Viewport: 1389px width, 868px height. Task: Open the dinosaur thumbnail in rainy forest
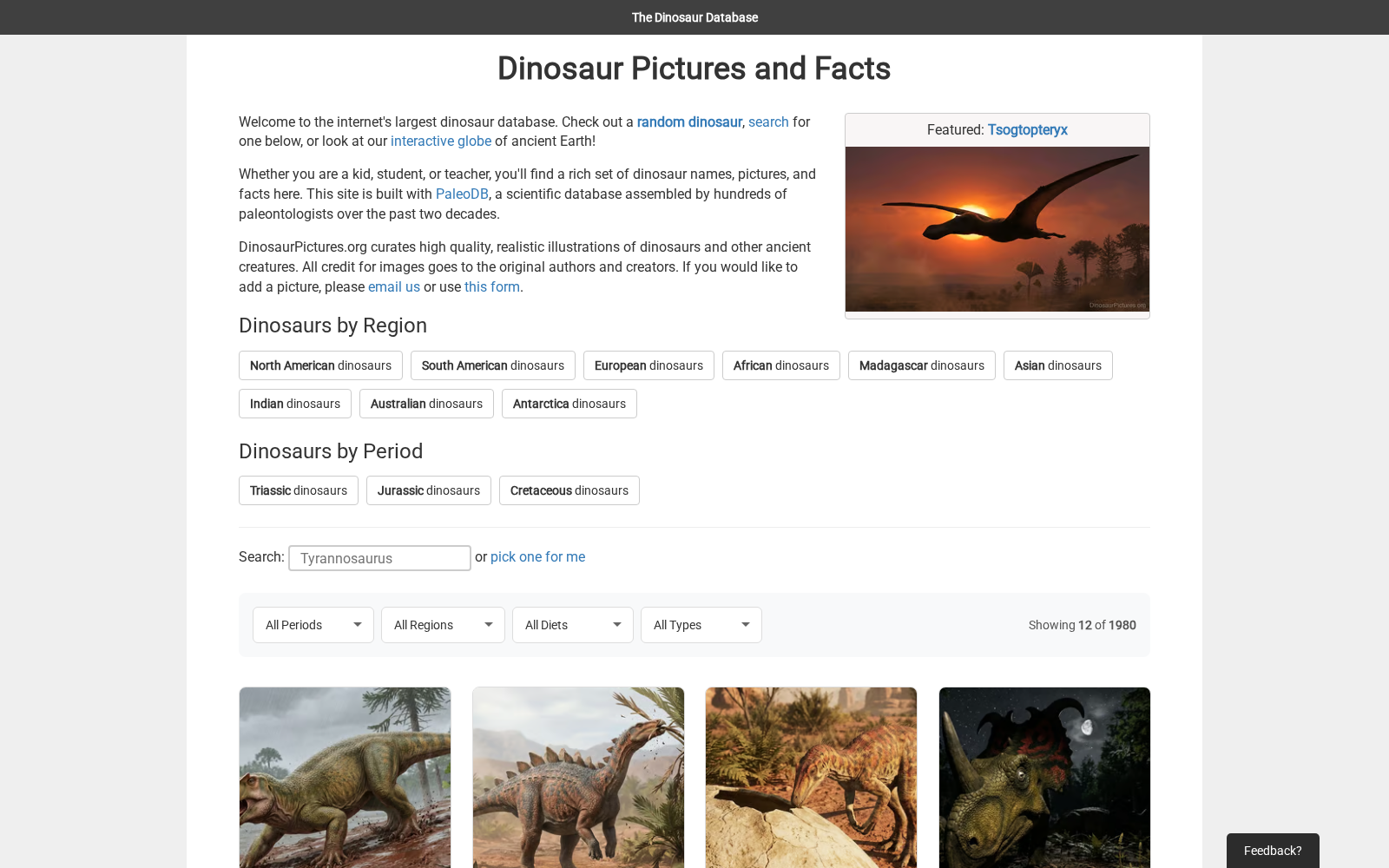point(345,778)
